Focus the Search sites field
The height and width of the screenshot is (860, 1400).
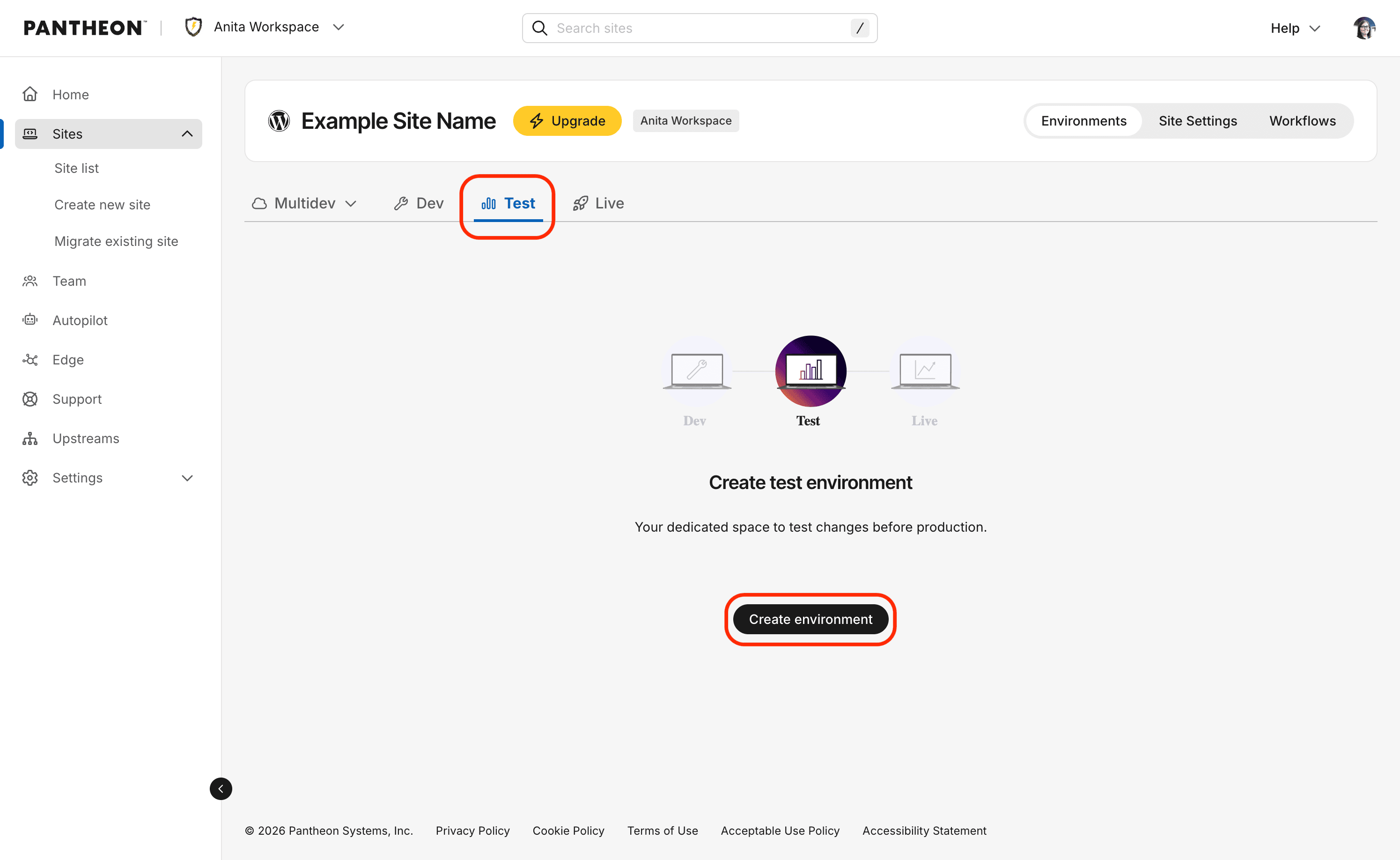(x=700, y=28)
